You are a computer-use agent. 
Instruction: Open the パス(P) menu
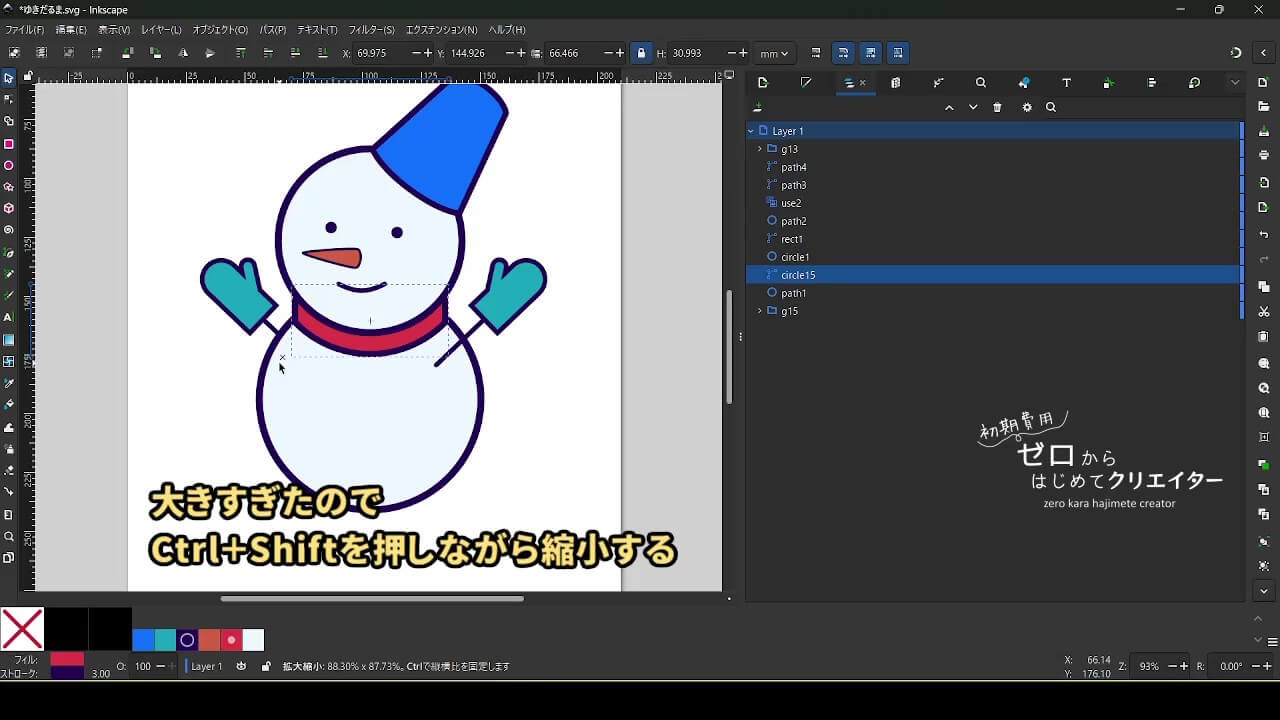coord(272,30)
